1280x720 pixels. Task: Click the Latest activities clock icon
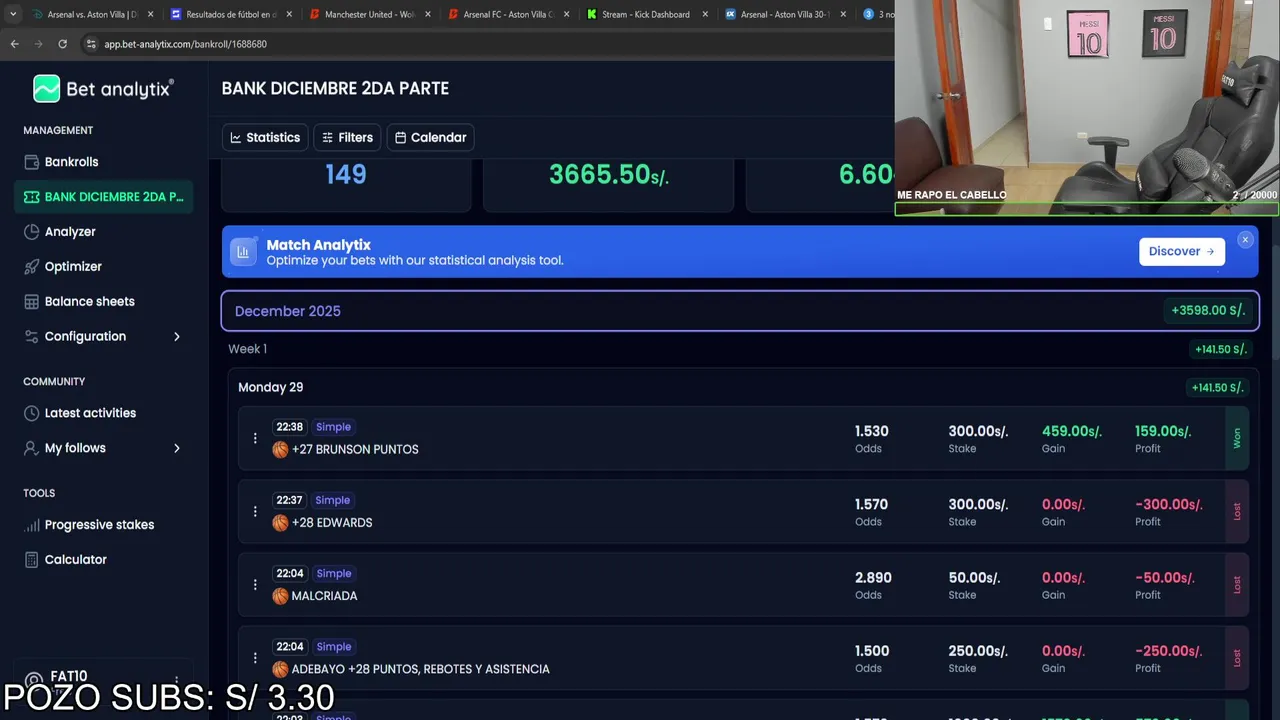31,413
